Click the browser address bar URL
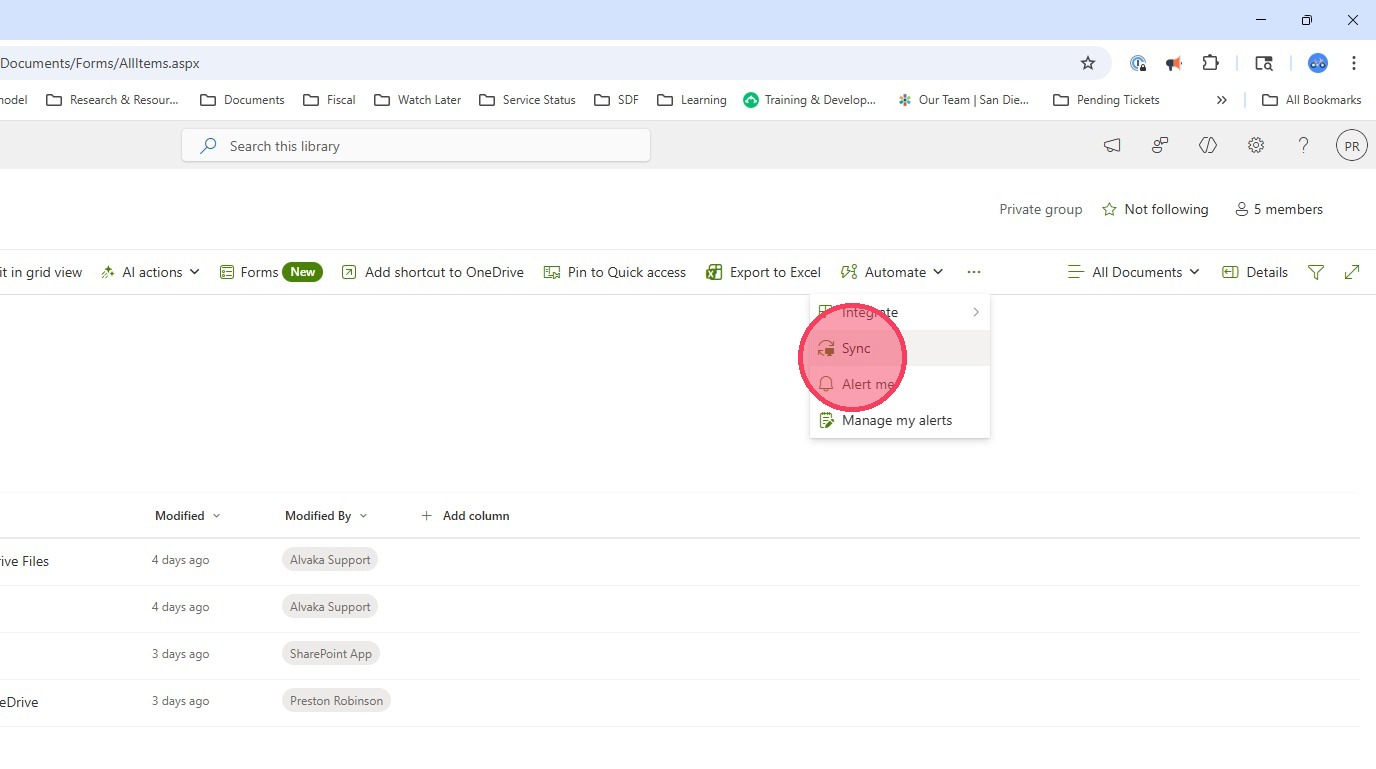Viewport: 1376px width, 769px height. pyautogui.click(x=100, y=63)
